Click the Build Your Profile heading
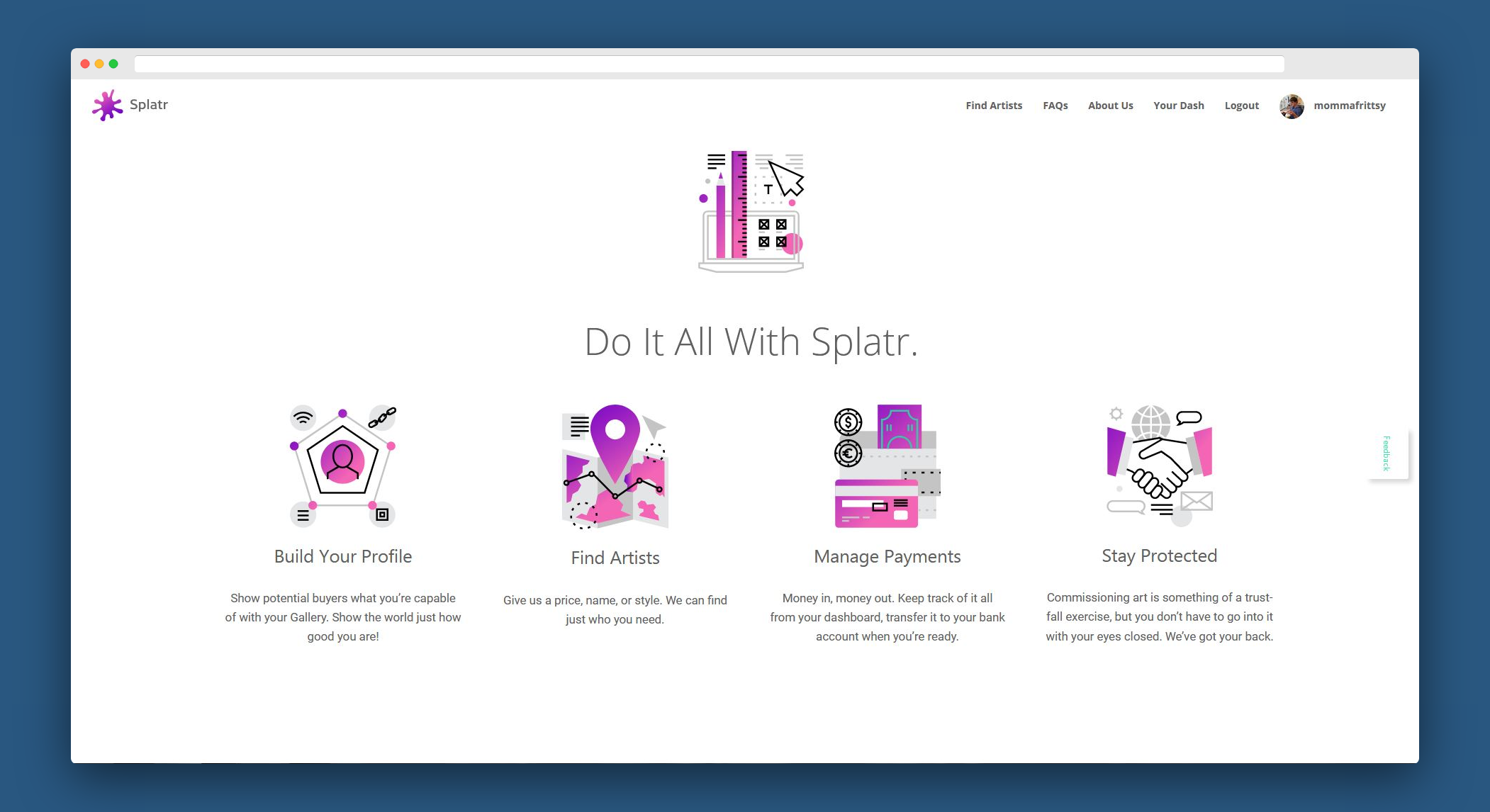 (x=343, y=556)
